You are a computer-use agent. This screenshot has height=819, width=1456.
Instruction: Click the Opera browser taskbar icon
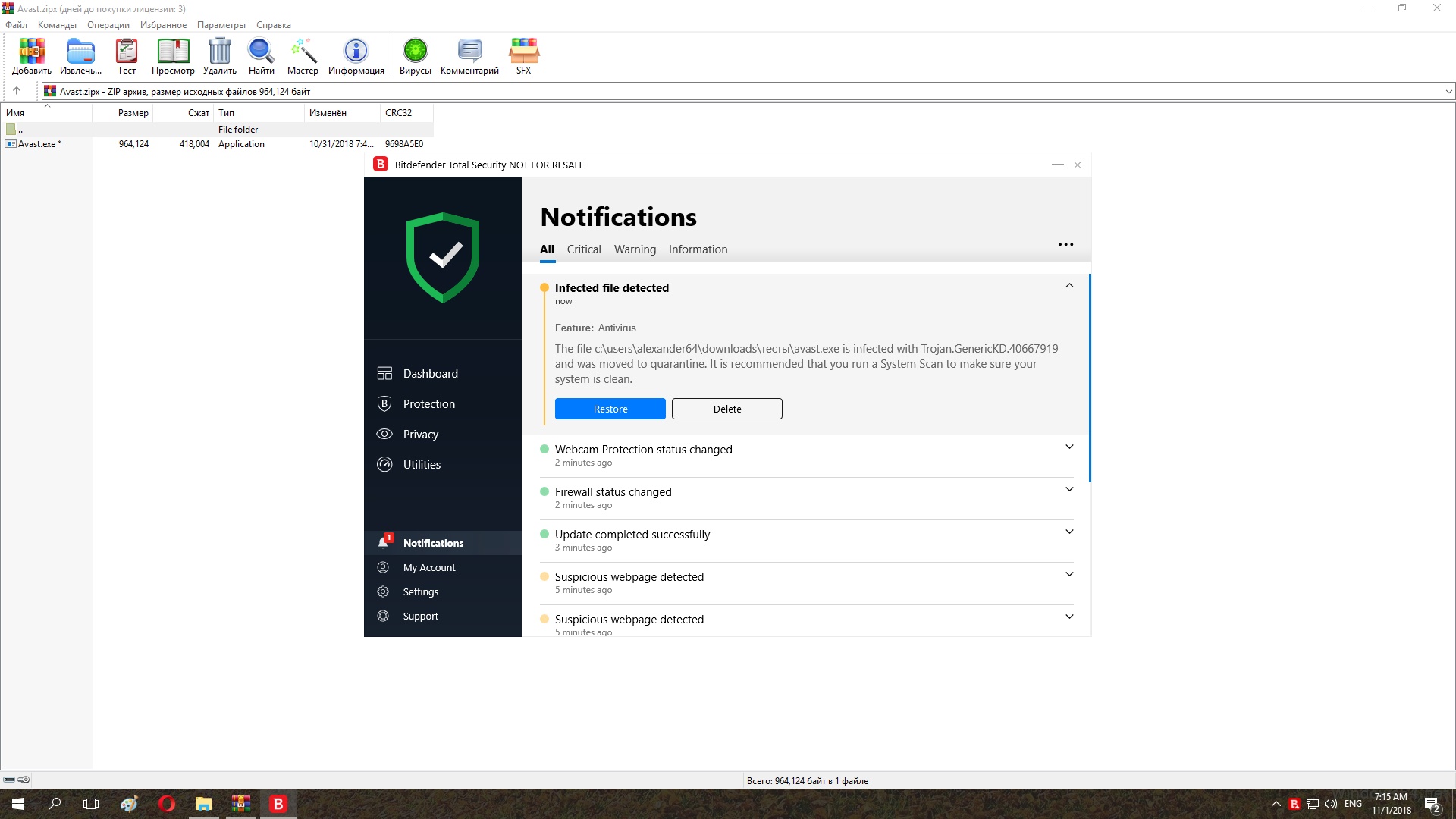[x=167, y=804]
